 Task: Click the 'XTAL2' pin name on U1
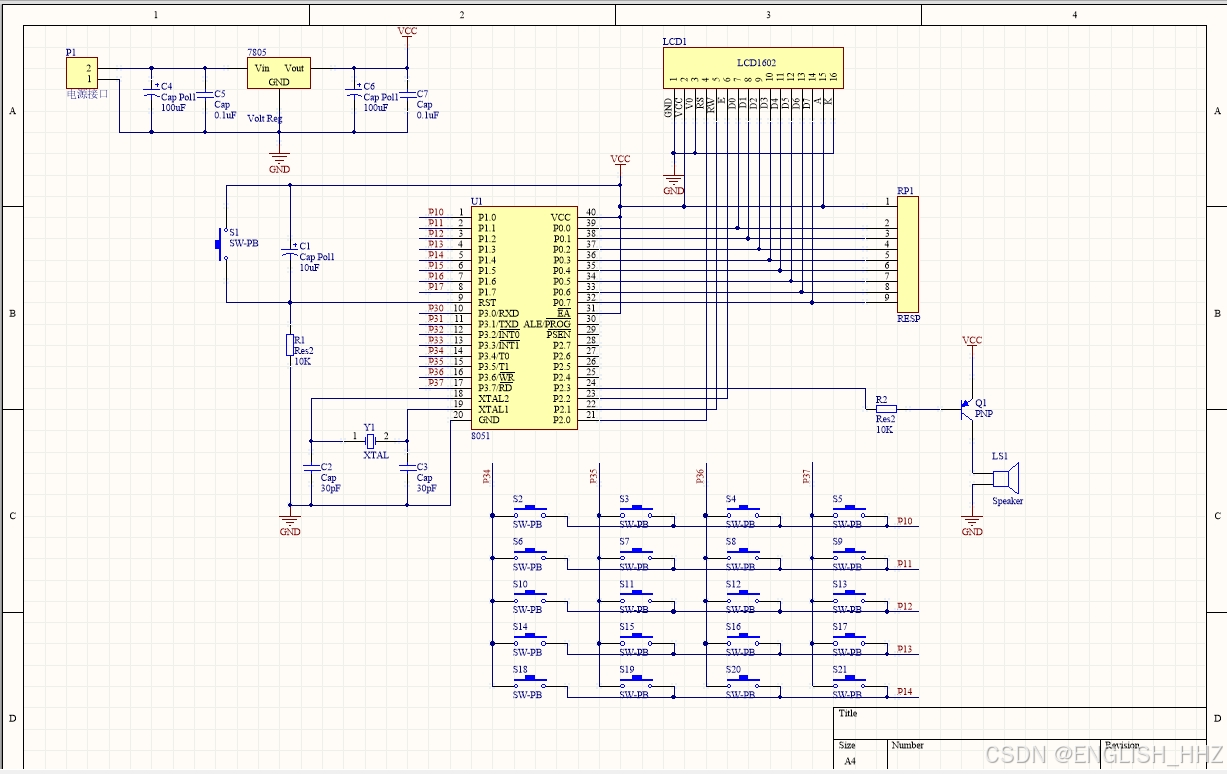click(493, 398)
